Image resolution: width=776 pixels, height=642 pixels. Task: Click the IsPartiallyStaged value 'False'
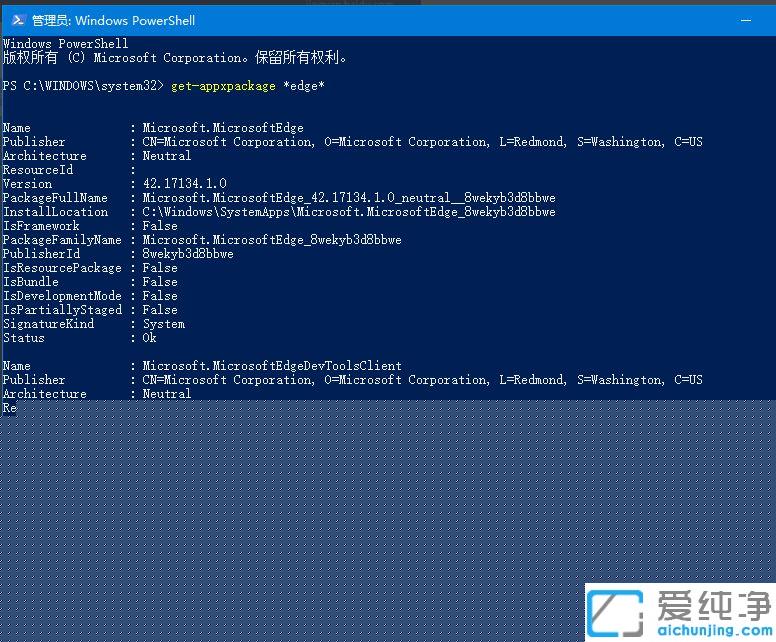(x=160, y=310)
